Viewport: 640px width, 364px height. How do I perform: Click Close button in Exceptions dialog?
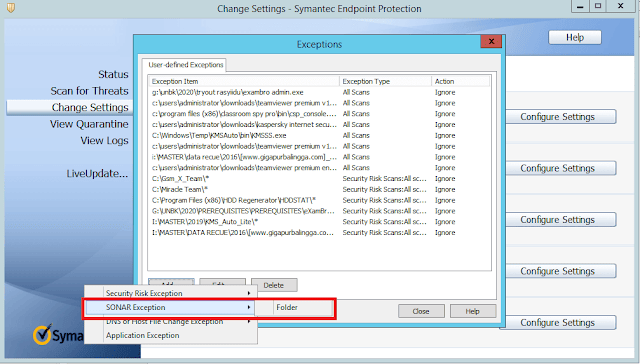(421, 311)
